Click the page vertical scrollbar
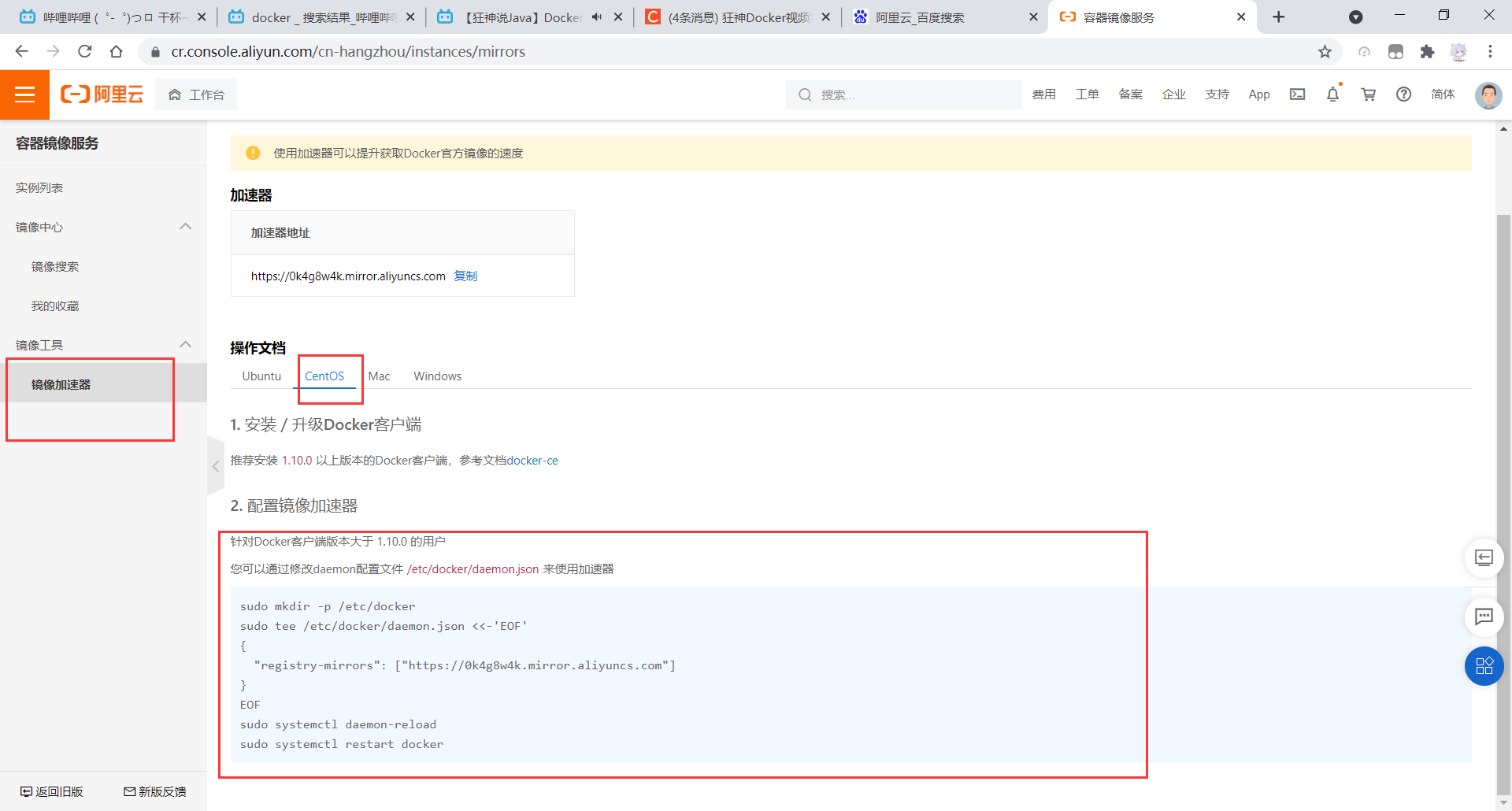The image size is (1512, 811). coord(1503,504)
